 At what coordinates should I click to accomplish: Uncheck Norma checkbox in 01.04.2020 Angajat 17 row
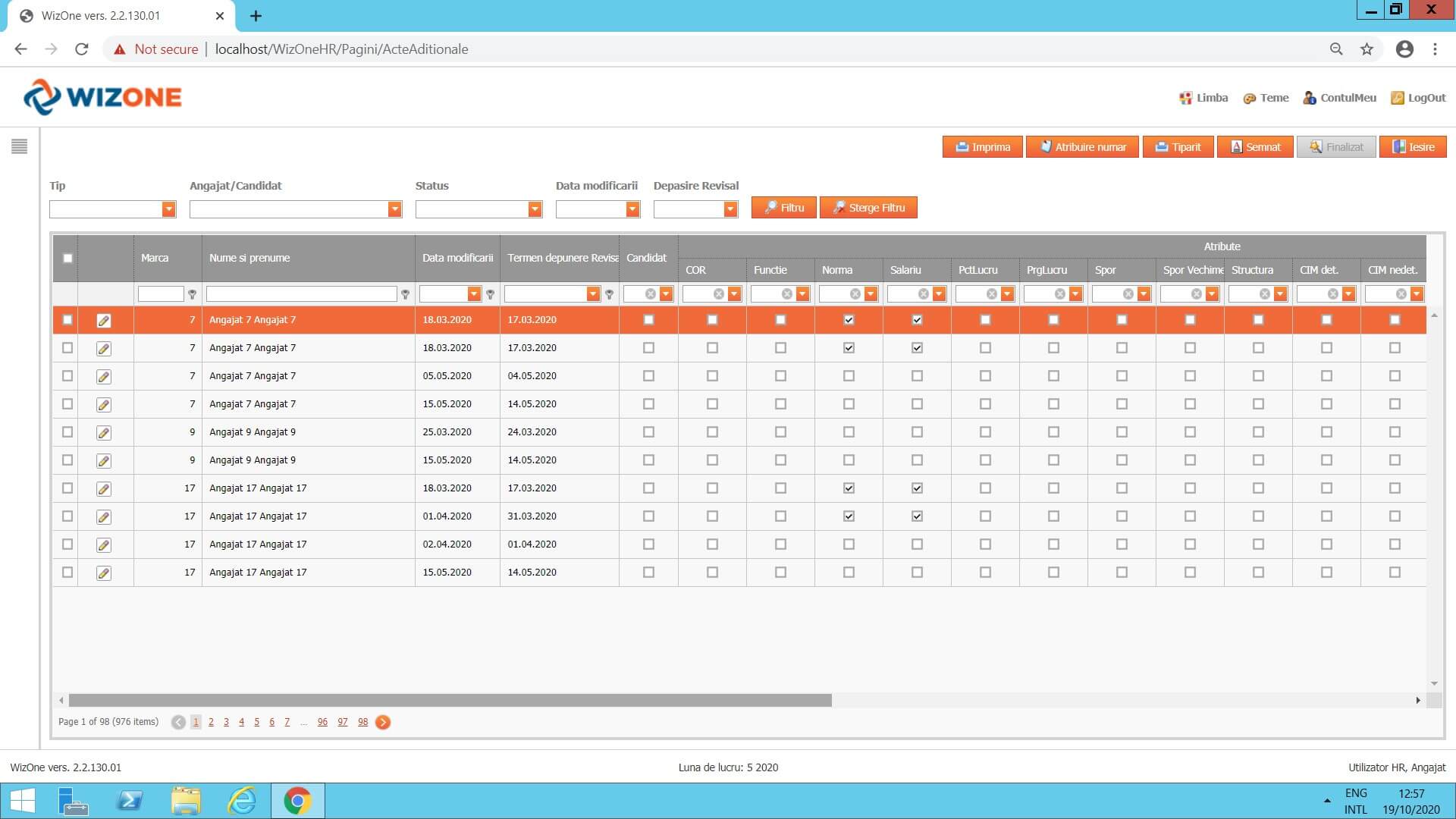pos(849,516)
